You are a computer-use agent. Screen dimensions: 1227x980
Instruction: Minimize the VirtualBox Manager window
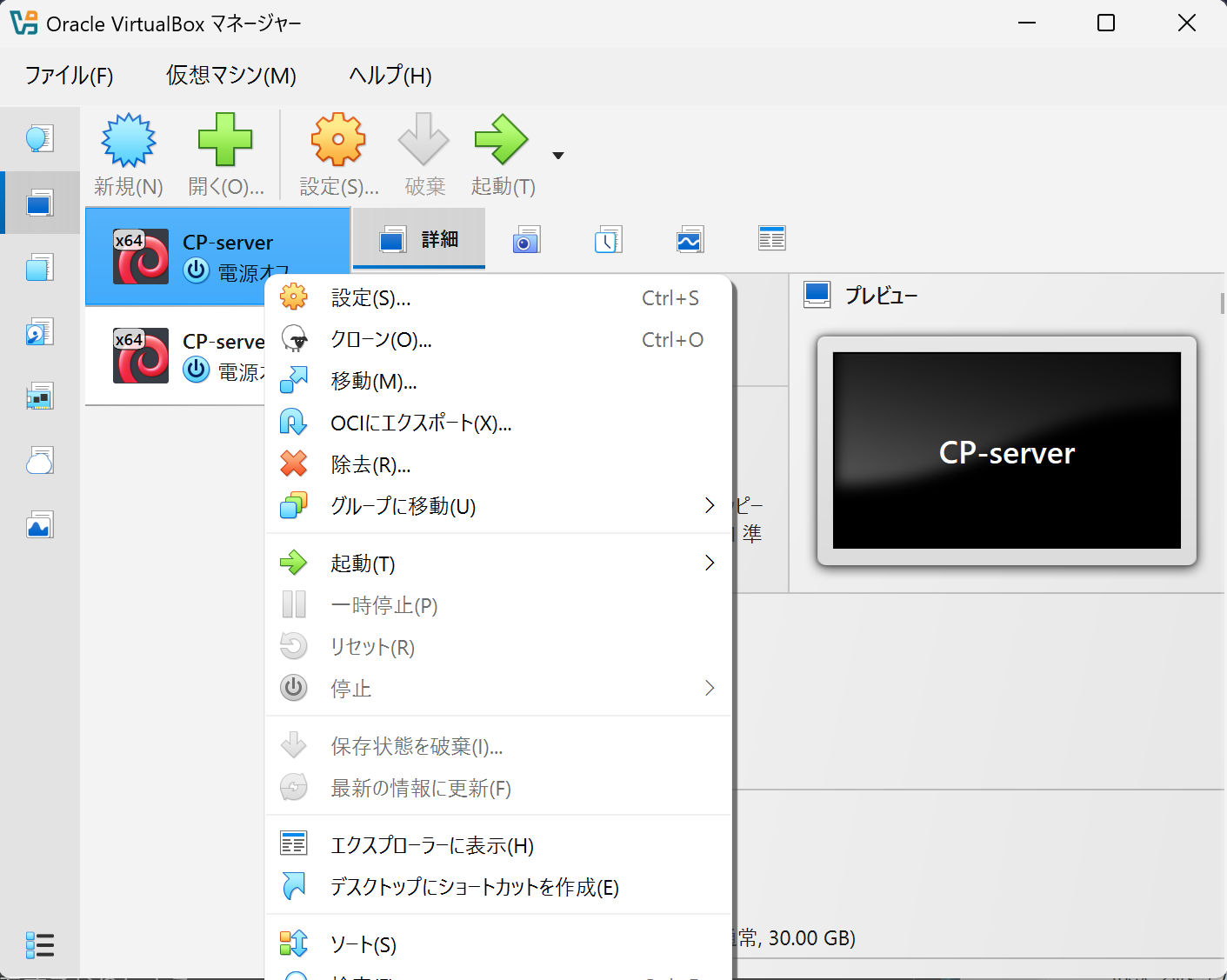(1027, 23)
